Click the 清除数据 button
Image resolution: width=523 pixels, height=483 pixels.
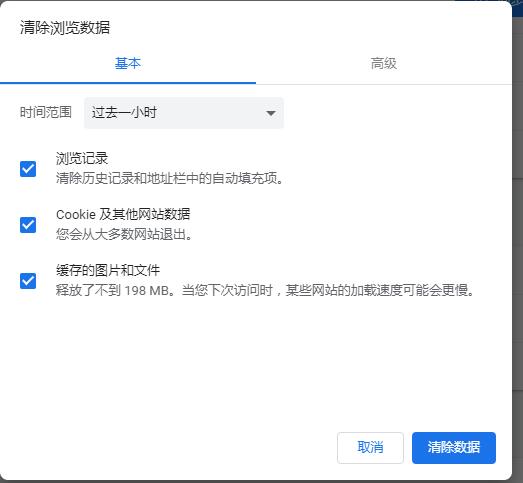(x=454, y=448)
